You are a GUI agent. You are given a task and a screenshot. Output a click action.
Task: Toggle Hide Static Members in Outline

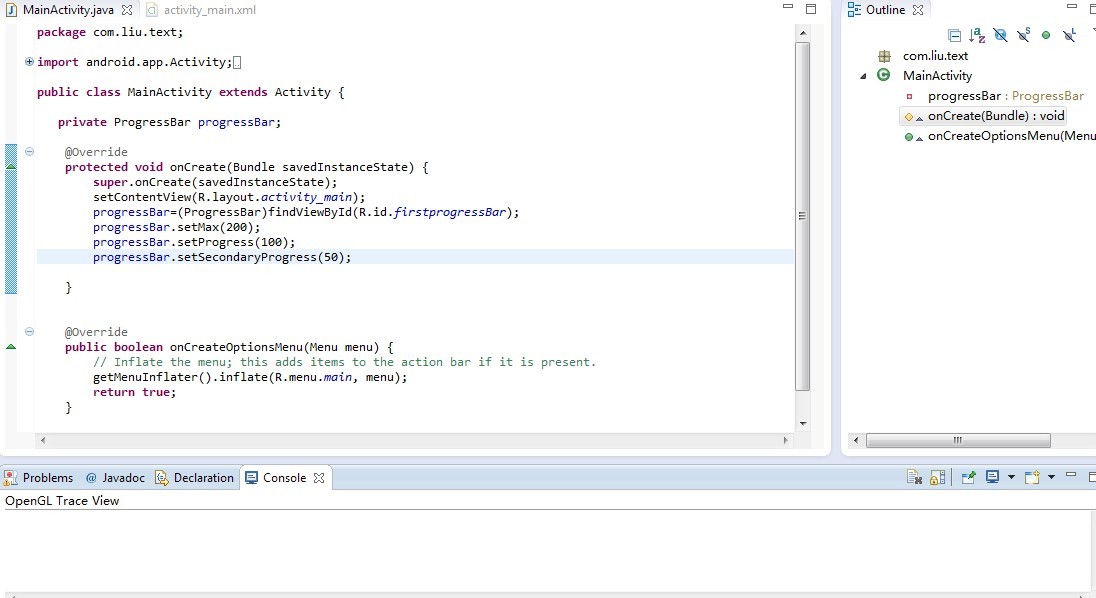(x=1023, y=35)
